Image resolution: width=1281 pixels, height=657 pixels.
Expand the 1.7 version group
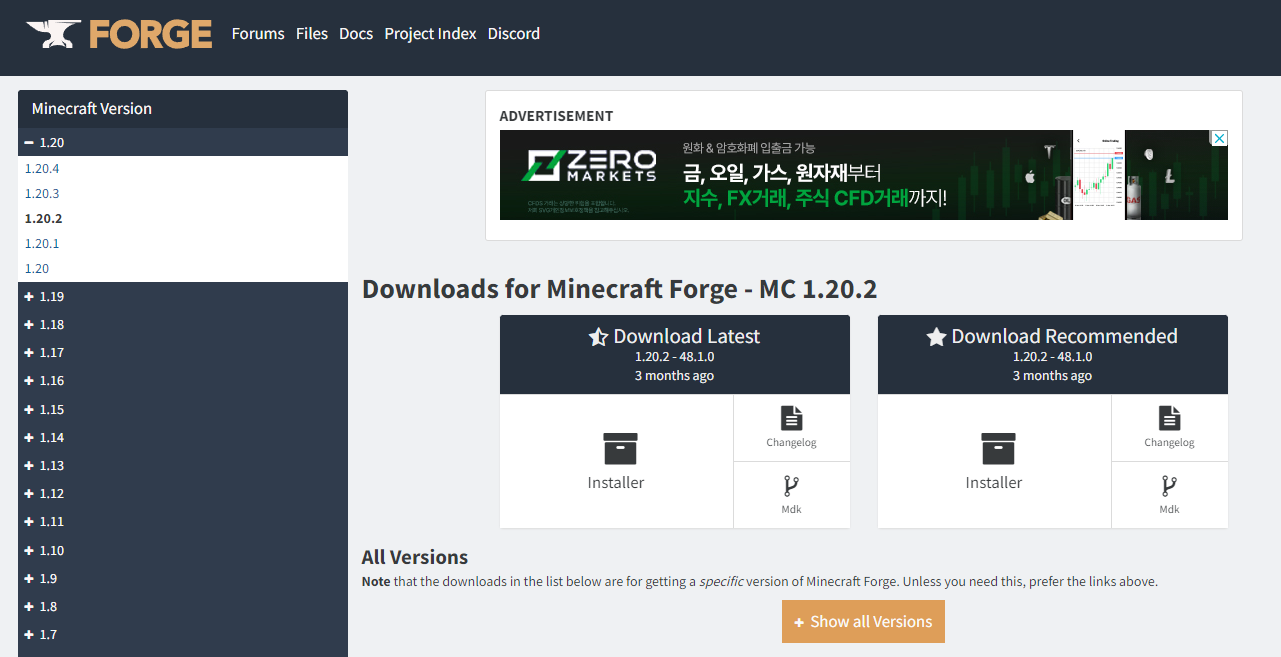[183, 635]
